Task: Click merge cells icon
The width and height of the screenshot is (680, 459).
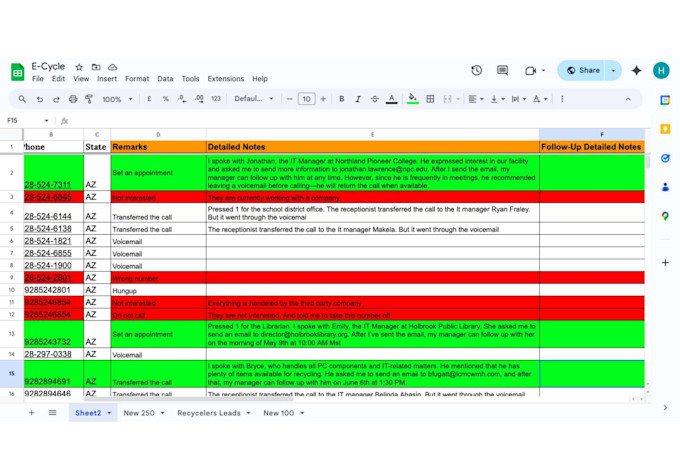Action: (x=447, y=99)
